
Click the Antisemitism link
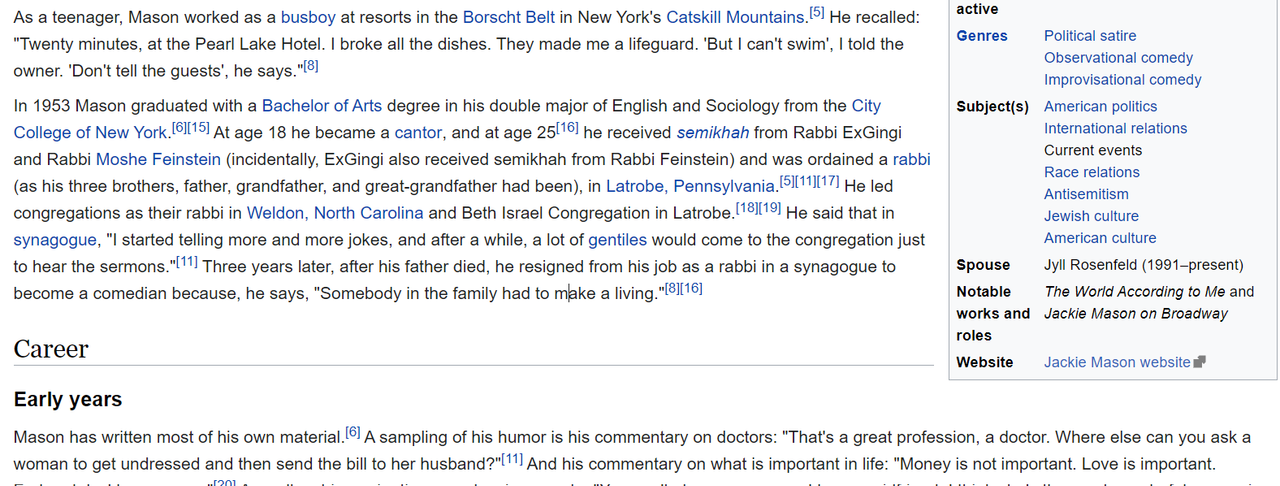[1086, 194]
